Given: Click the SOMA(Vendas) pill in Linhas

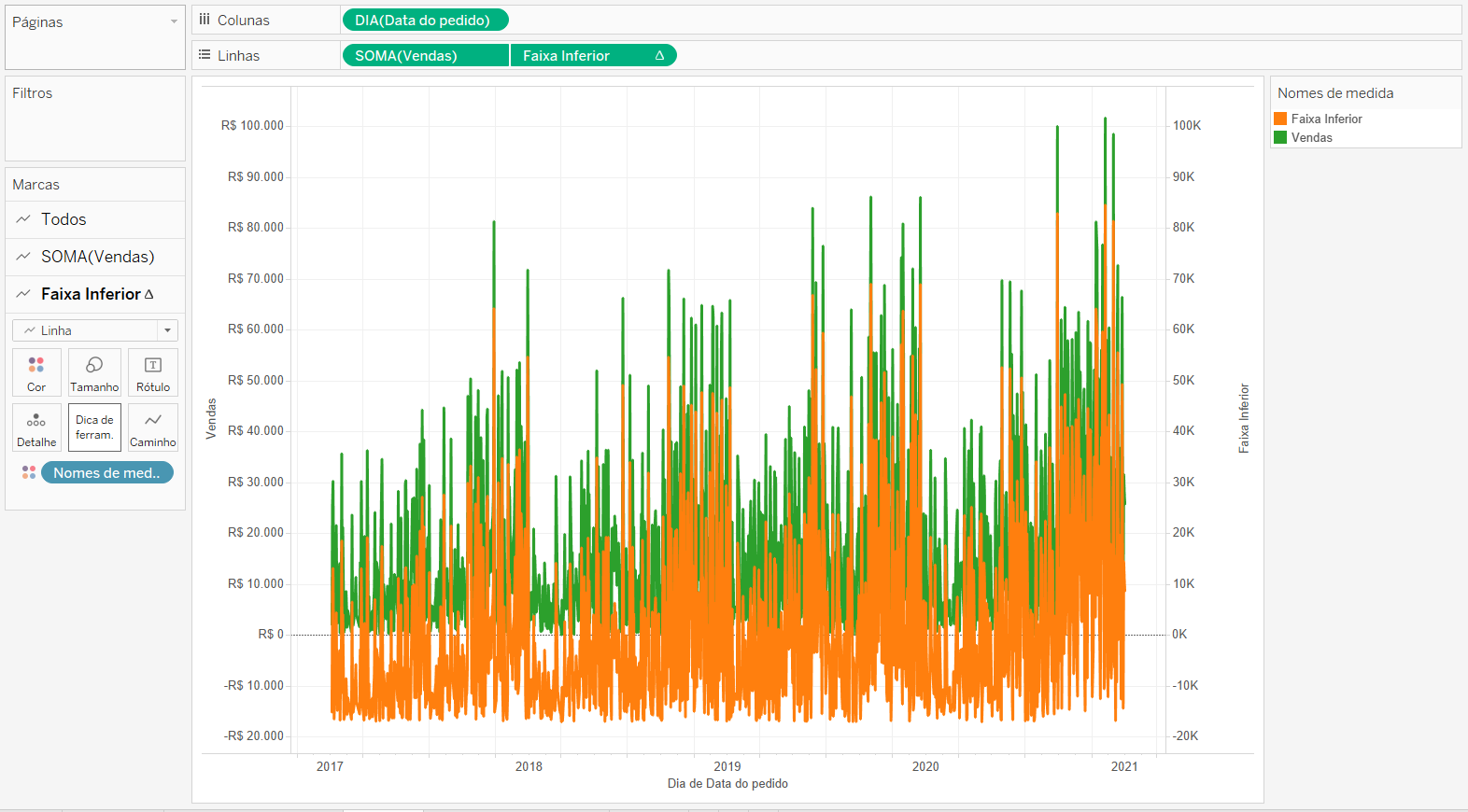Looking at the screenshot, I should coord(426,56).
